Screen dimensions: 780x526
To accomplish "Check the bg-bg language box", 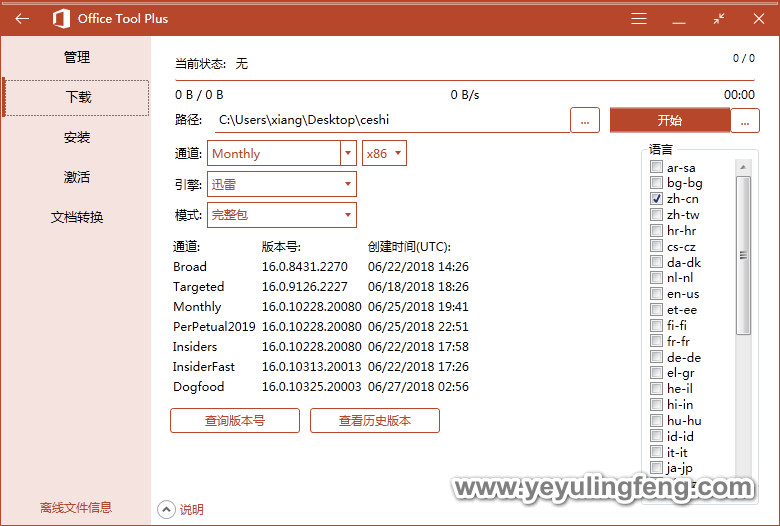I will pyautogui.click(x=656, y=183).
